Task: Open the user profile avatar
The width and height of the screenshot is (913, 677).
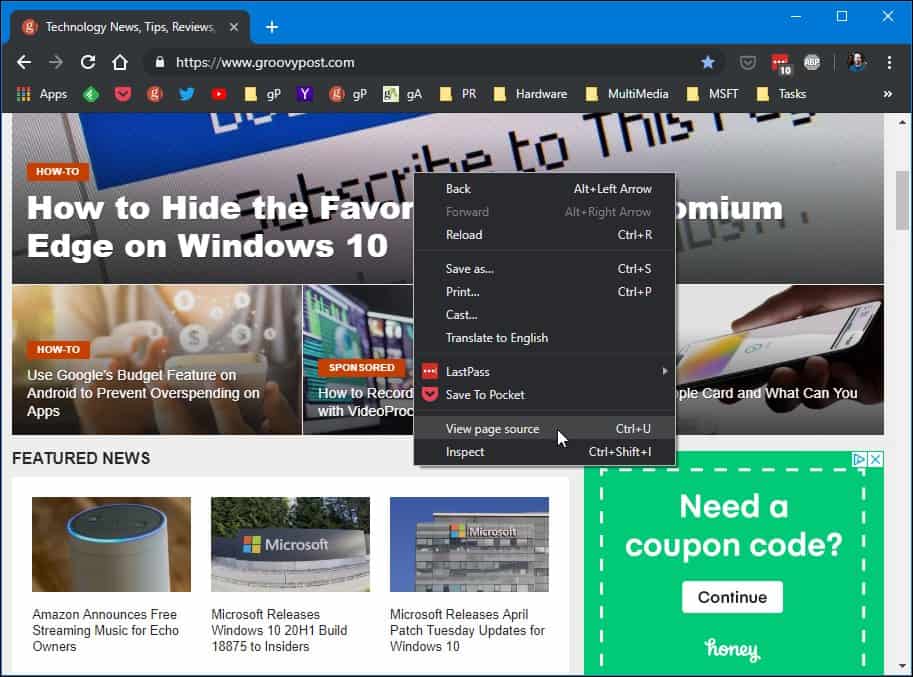Action: point(857,62)
